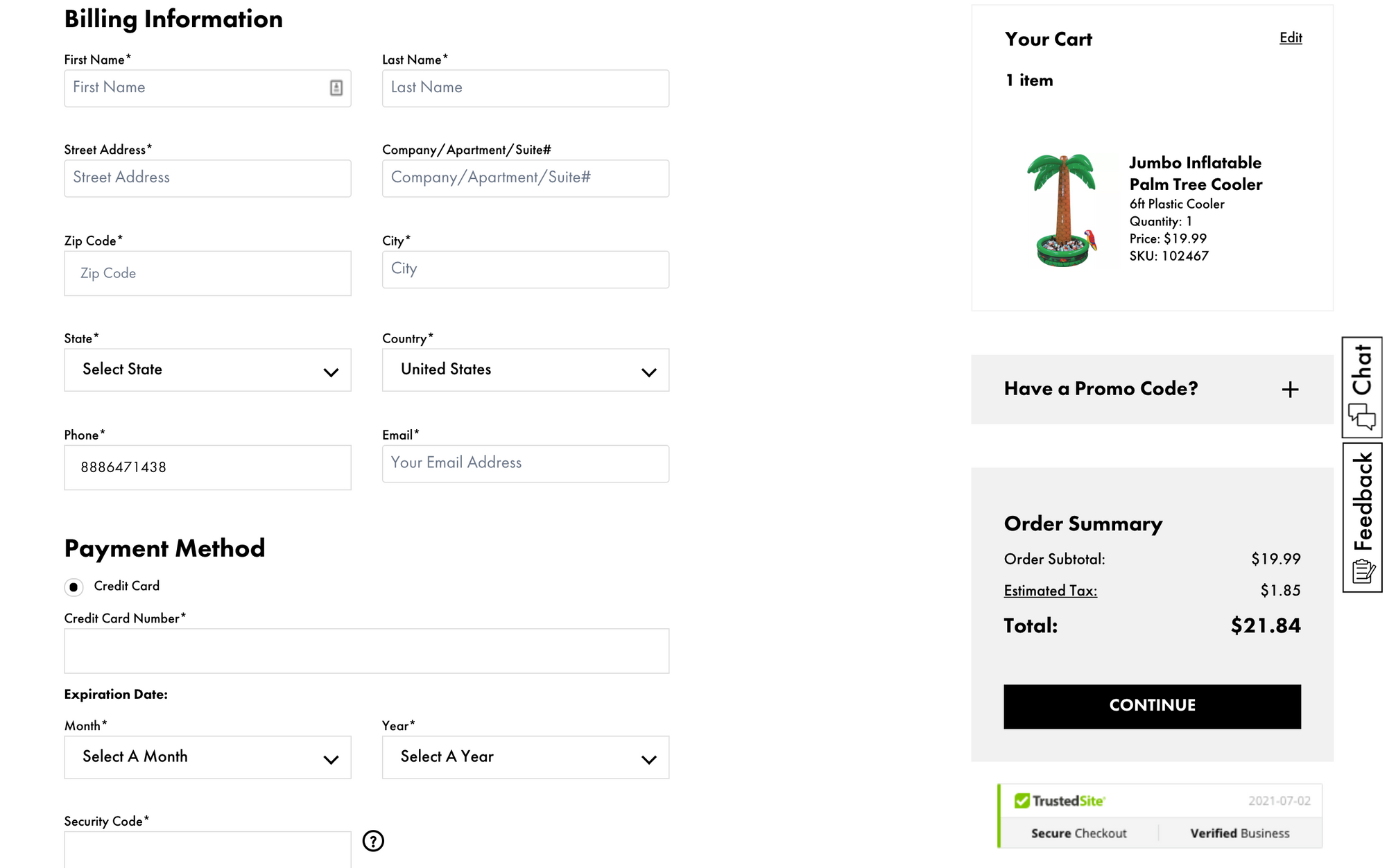Expand the Select A Month dropdown

tap(207, 757)
